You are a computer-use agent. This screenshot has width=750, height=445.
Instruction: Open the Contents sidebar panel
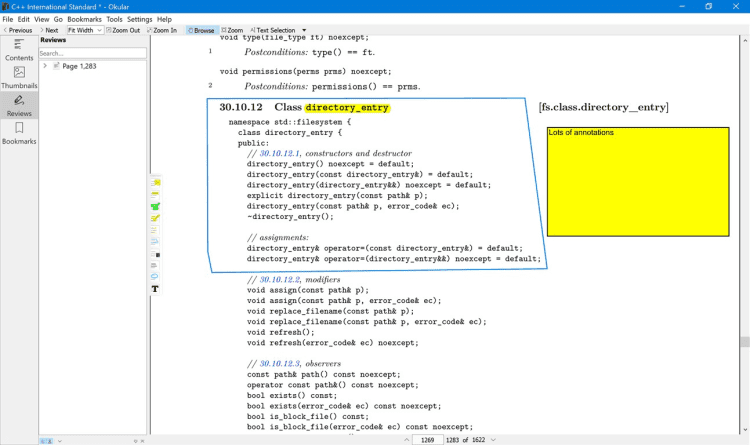(19, 49)
